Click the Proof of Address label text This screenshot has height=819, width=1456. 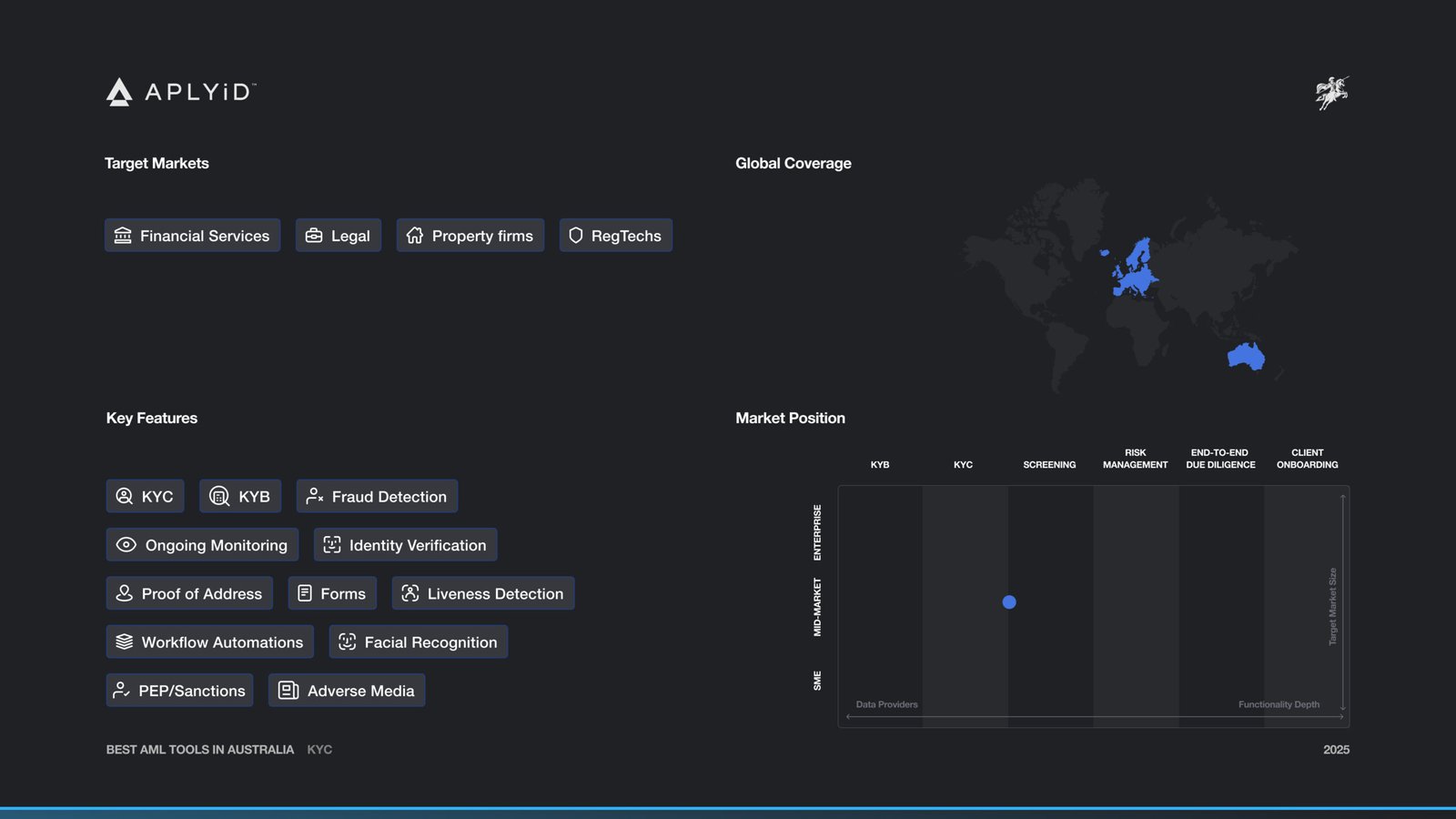tap(202, 593)
